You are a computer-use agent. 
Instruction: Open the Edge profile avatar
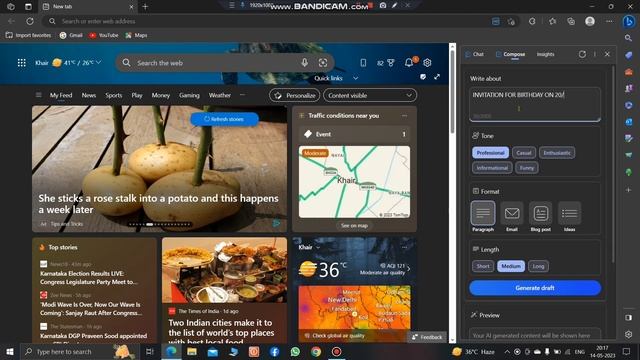tap(590, 21)
